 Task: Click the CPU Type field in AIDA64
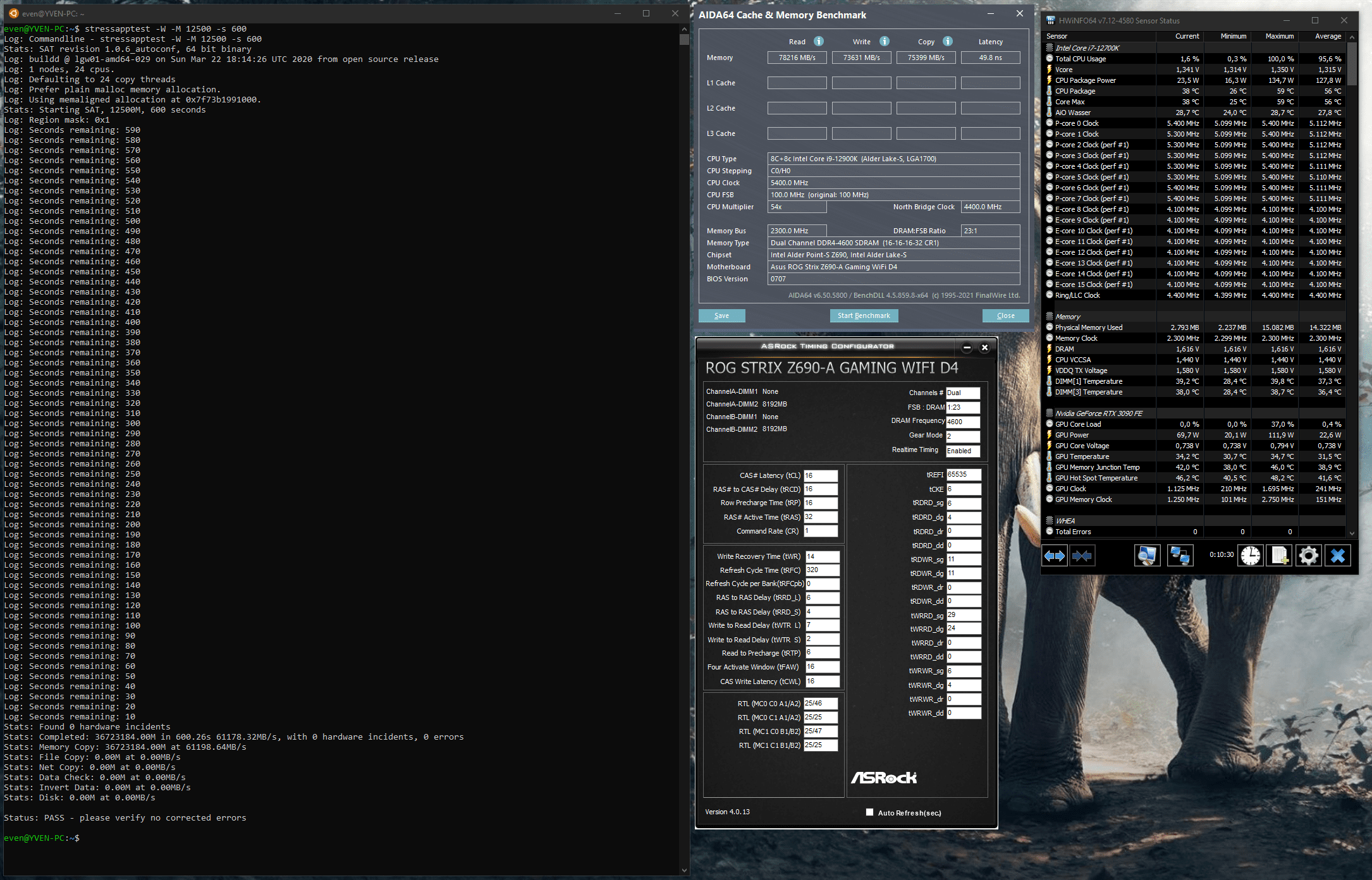(x=893, y=159)
